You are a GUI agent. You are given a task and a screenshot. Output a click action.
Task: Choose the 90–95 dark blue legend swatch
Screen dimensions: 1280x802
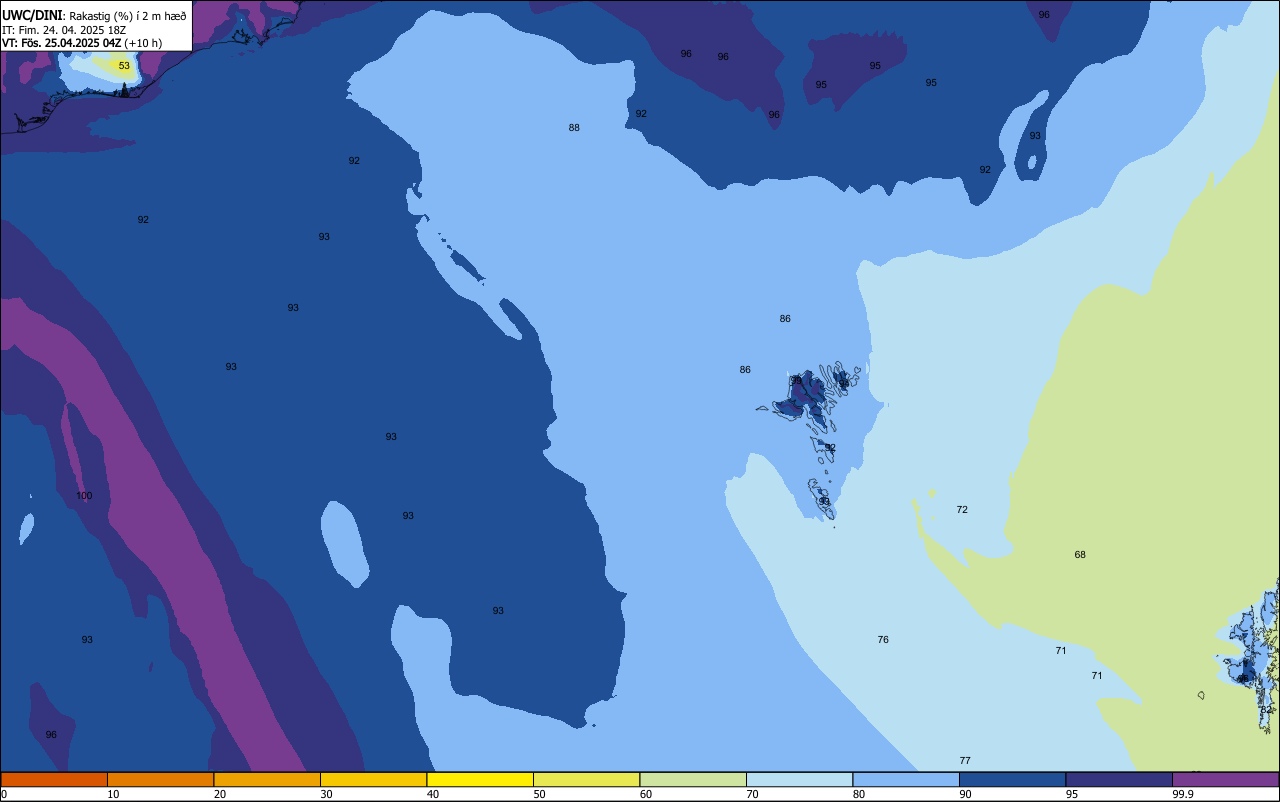pos(1012,779)
